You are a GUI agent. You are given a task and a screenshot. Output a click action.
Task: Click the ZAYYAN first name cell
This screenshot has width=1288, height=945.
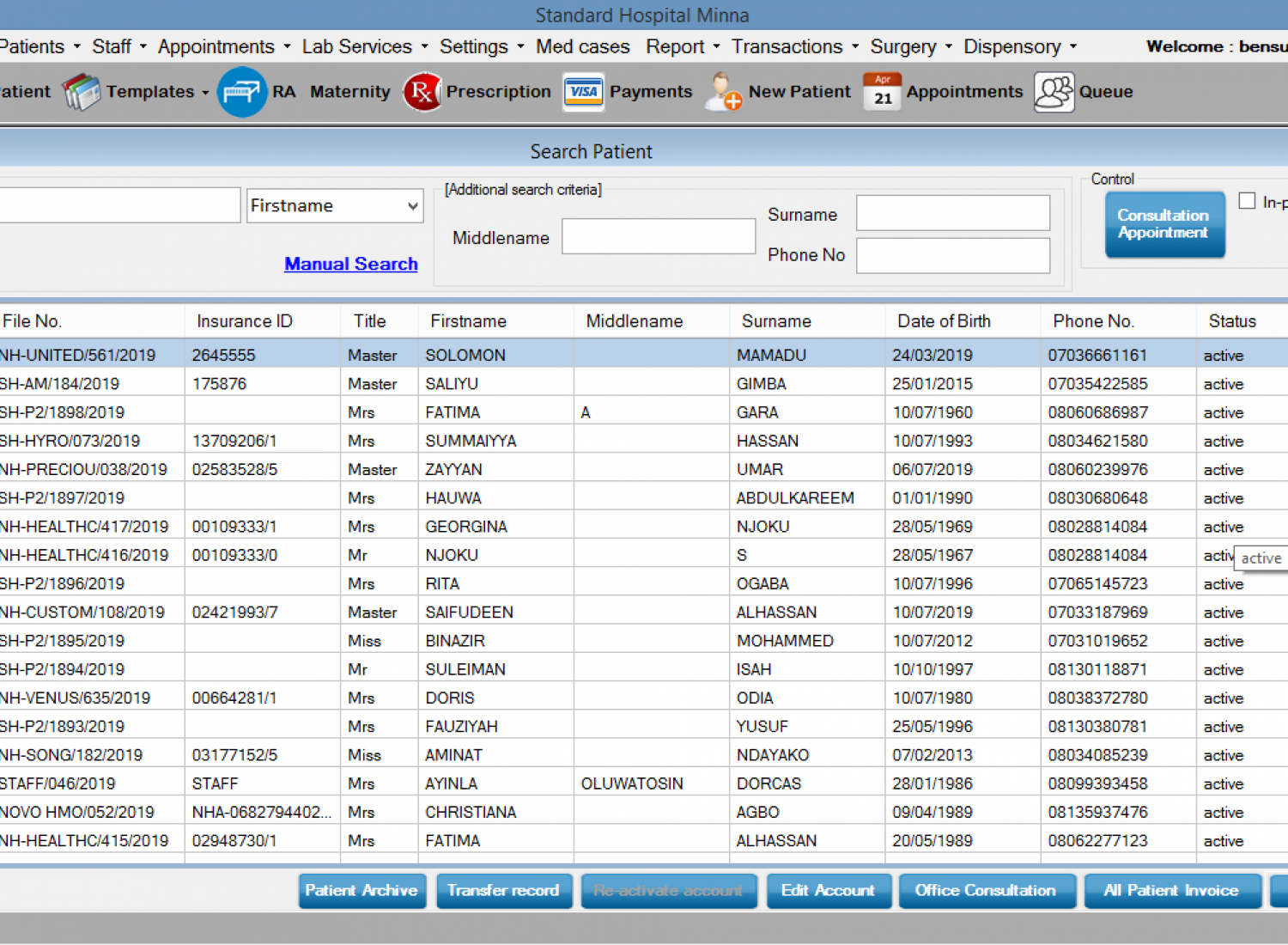tap(453, 470)
